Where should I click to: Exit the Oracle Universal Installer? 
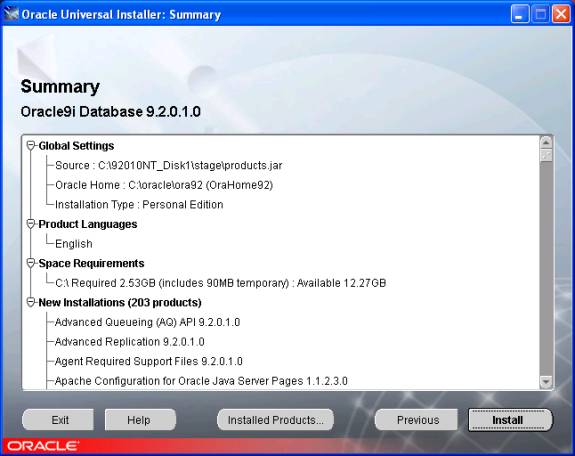tap(58, 420)
